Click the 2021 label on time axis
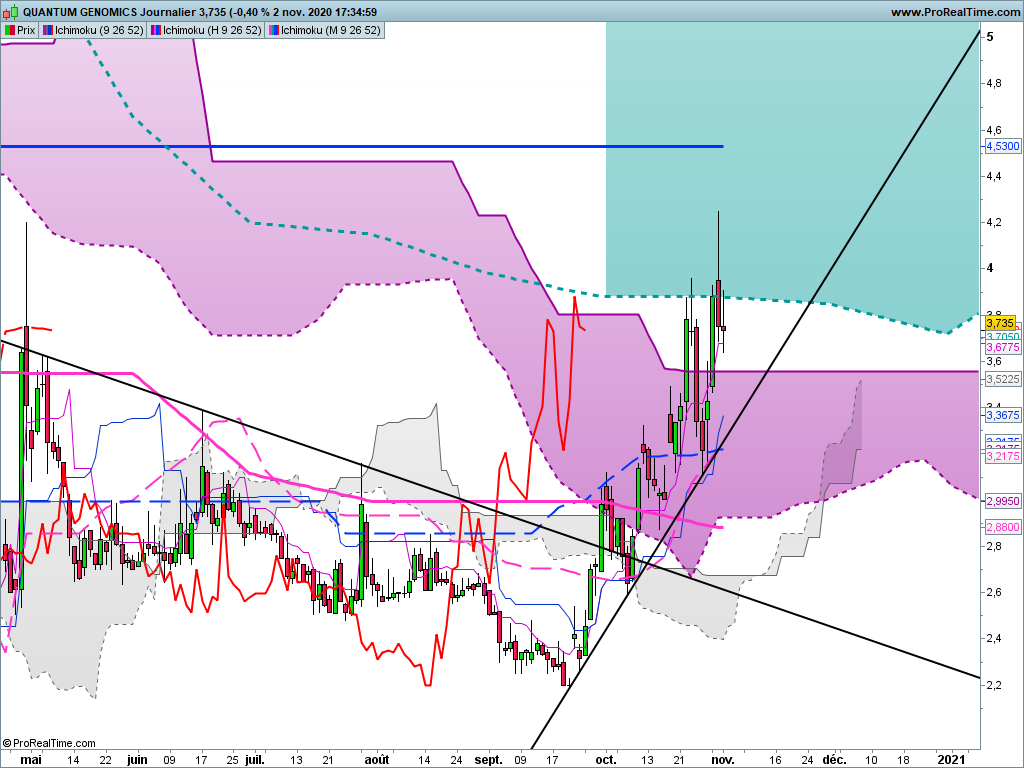 951,760
